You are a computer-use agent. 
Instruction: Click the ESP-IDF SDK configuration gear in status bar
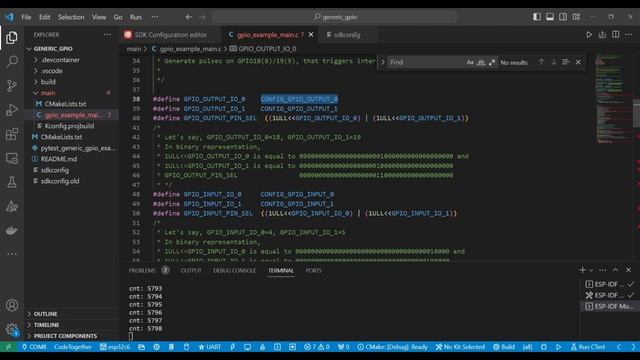(156, 347)
